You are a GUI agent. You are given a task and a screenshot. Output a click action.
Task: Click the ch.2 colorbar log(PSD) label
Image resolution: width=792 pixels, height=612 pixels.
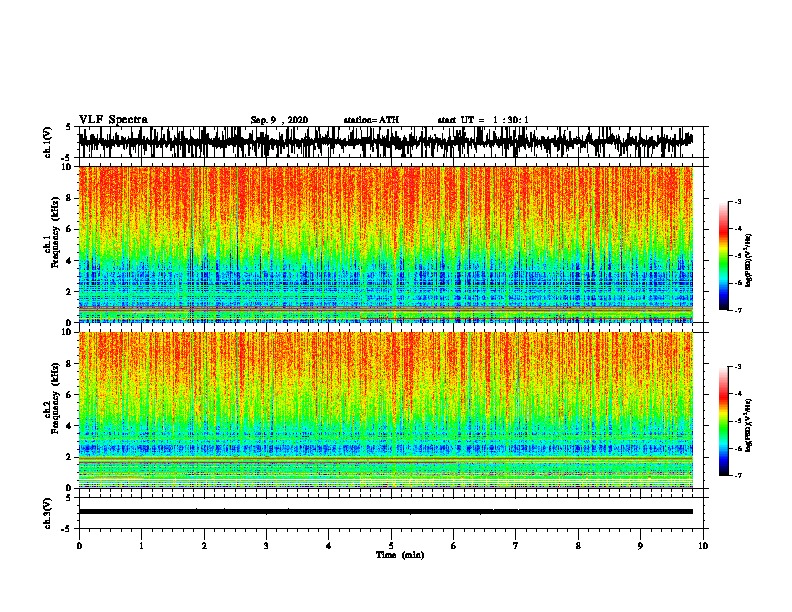tap(748, 425)
